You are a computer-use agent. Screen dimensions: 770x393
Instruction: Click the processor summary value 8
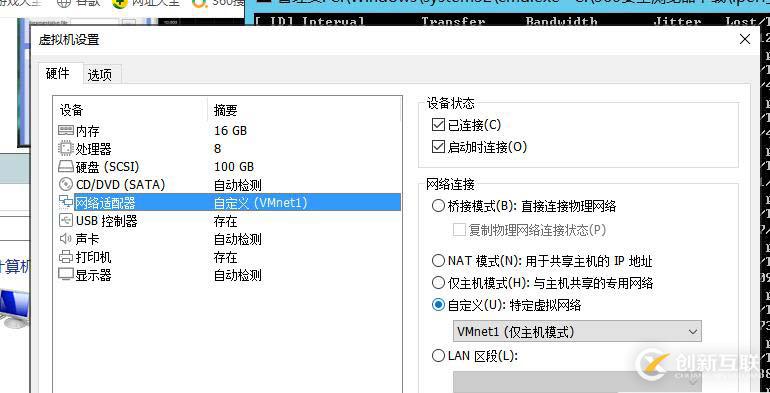coord(218,148)
